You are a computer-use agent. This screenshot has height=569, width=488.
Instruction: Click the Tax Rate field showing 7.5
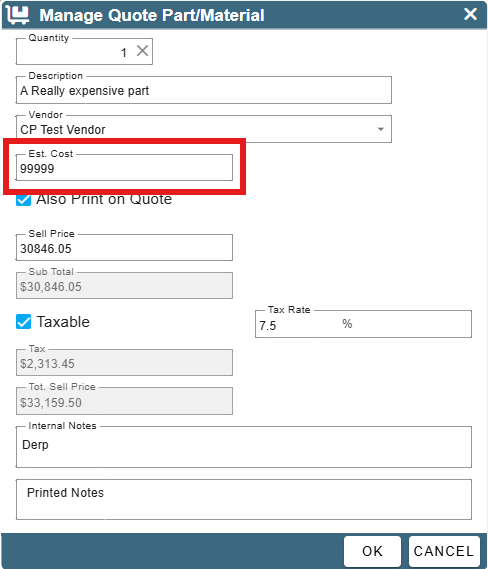click(x=363, y=324)
